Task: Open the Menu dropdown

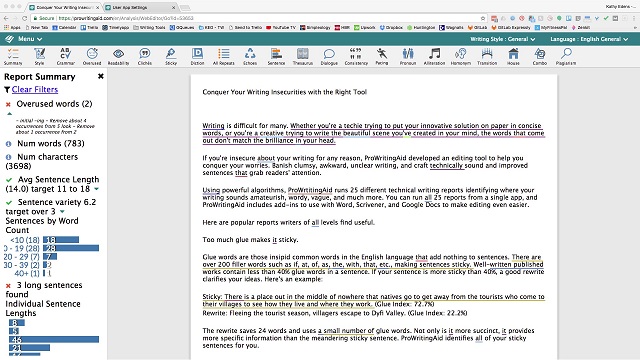Action: coord(30,39)
